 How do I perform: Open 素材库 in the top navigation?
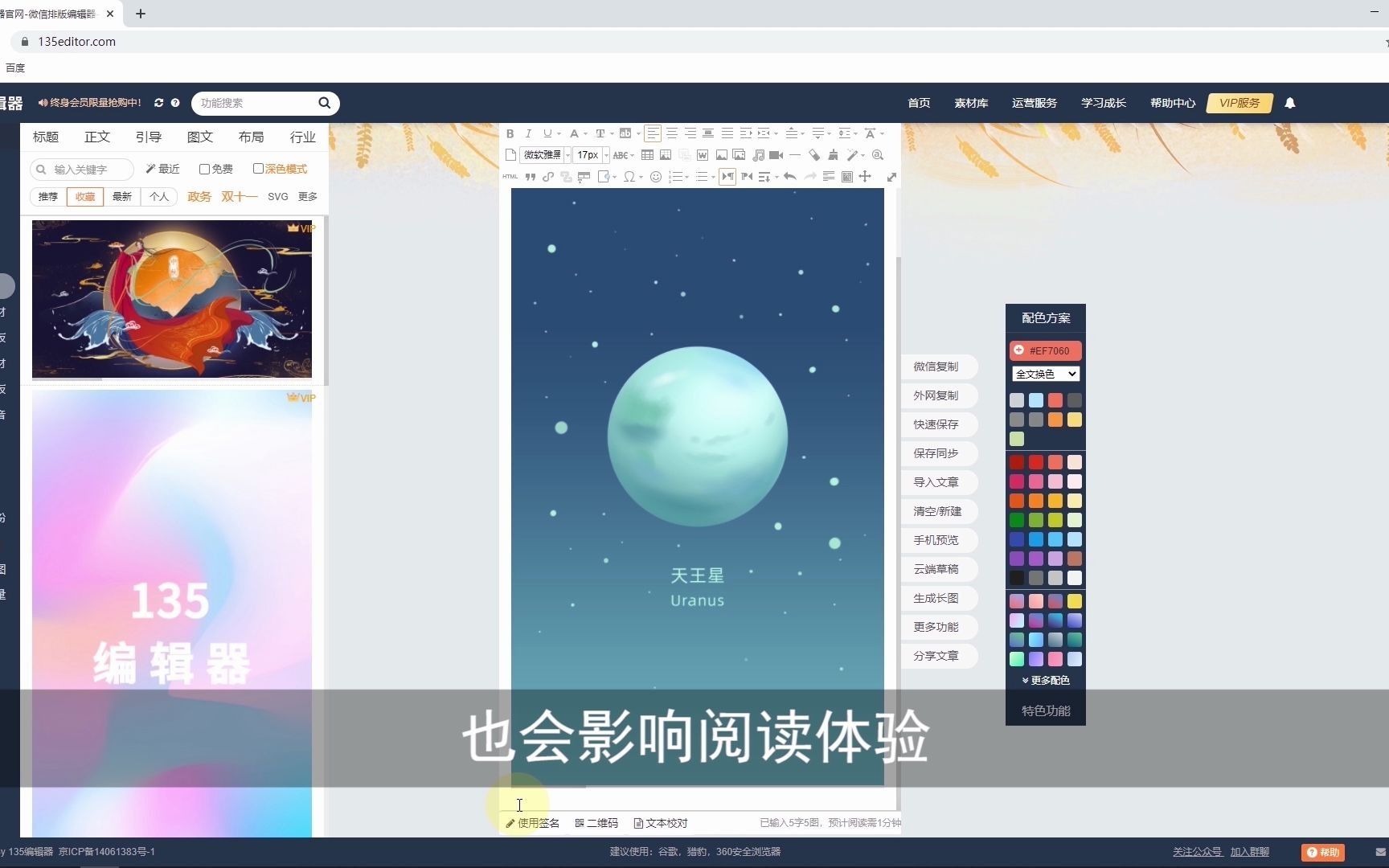pos(971,103)
